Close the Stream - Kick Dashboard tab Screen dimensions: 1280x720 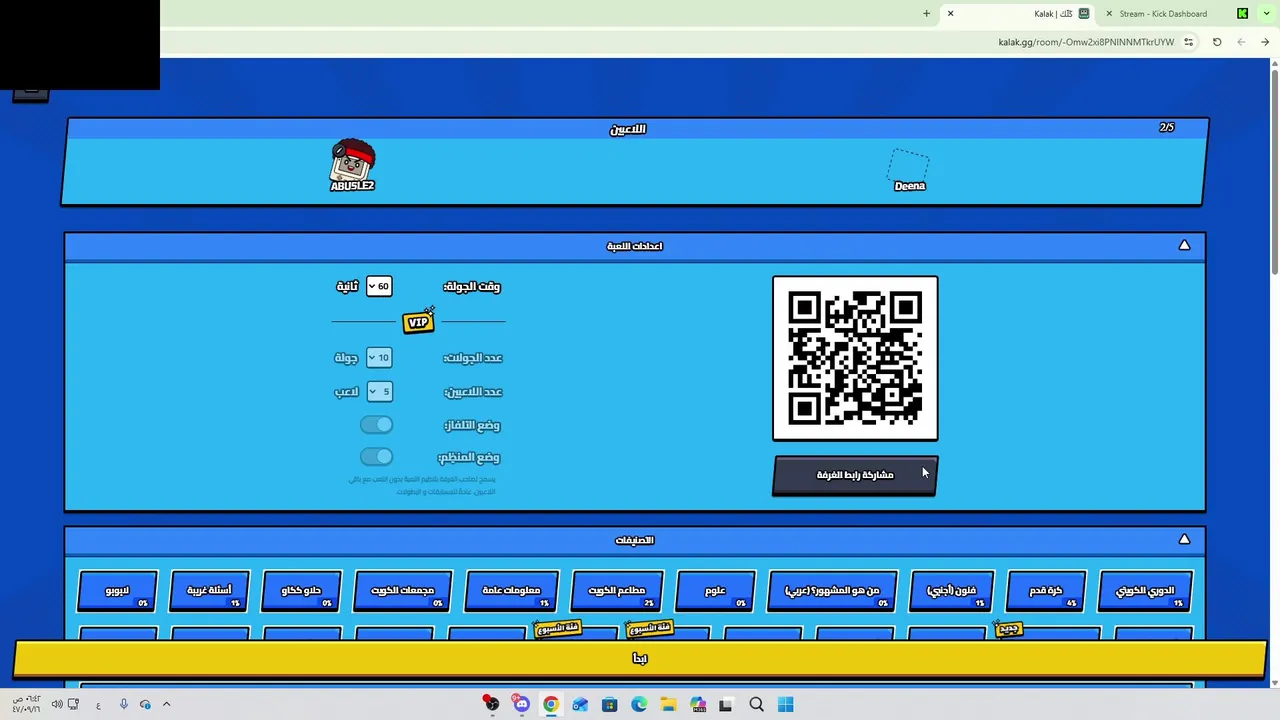(1108, 13)
